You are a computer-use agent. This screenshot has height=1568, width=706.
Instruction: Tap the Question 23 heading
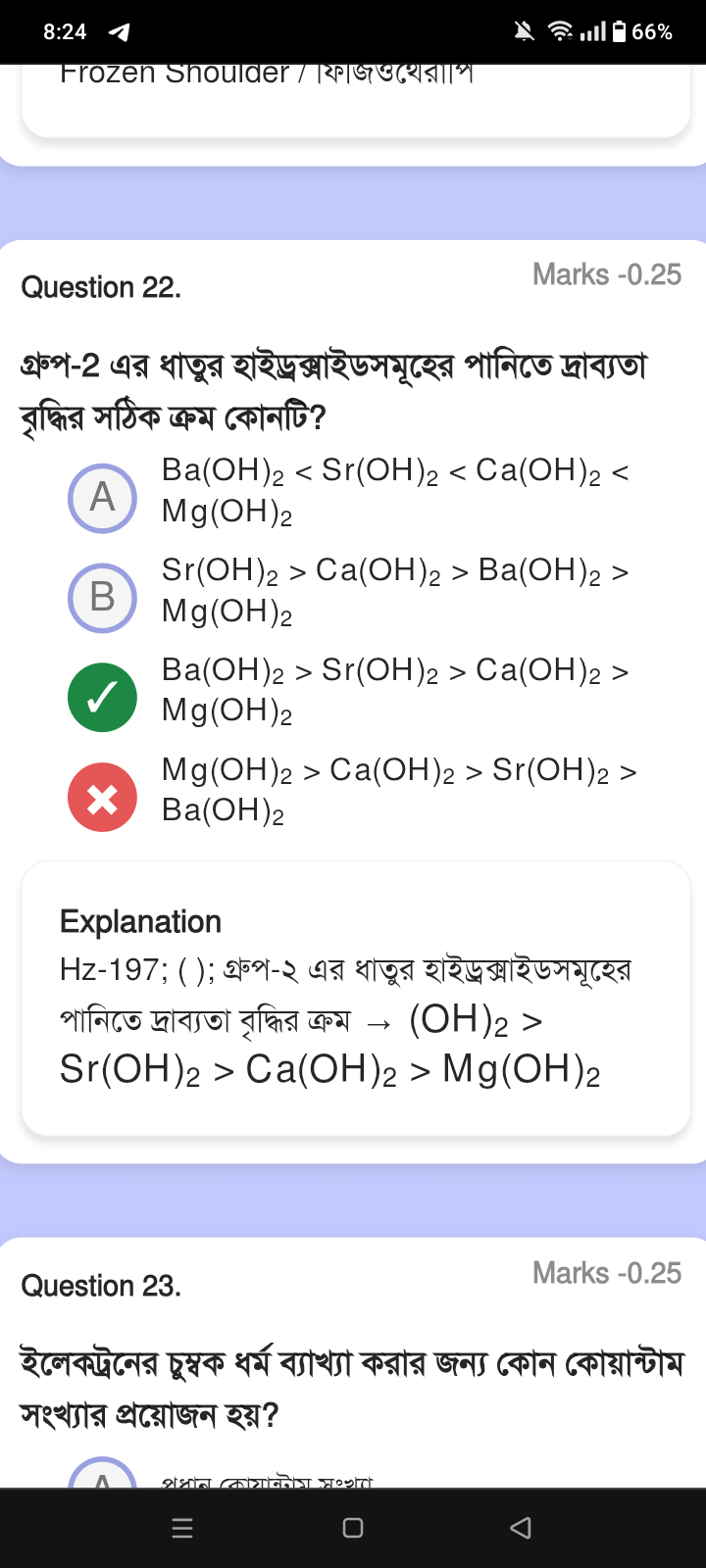(x=101, y=1286)
